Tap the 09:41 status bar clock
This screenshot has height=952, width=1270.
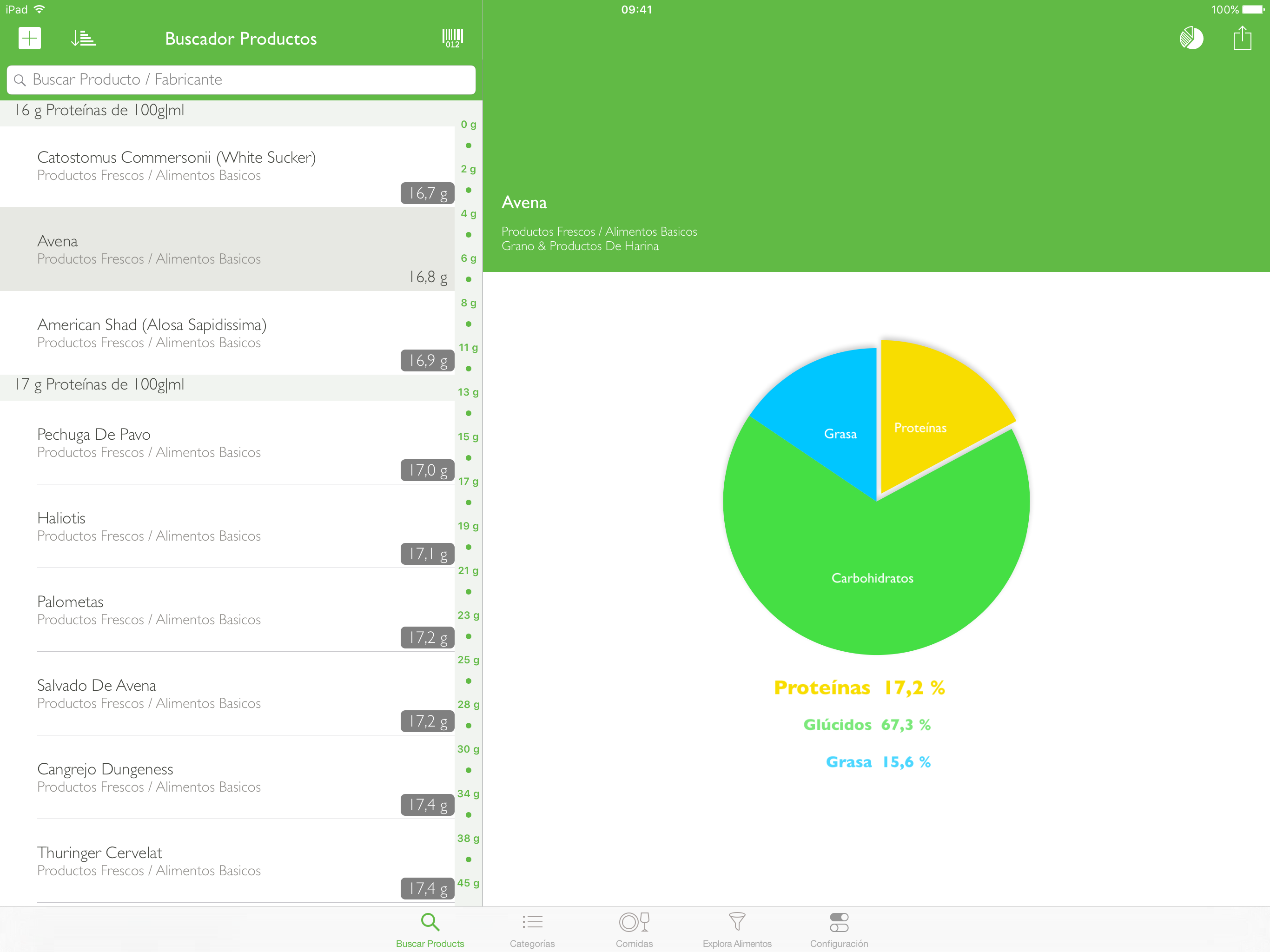coord(636,9)
